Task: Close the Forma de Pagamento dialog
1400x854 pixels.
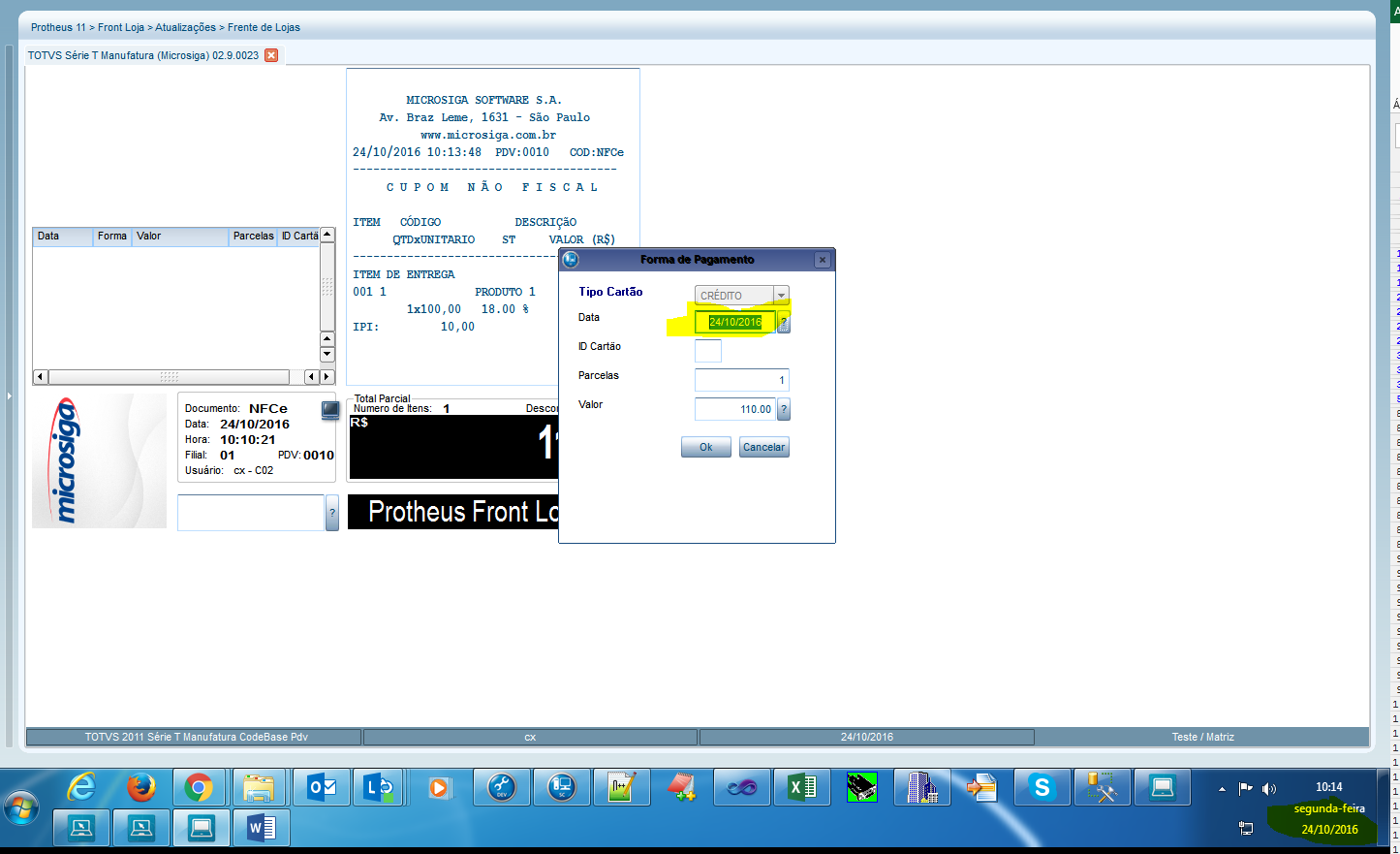Action: click(823, 260)
